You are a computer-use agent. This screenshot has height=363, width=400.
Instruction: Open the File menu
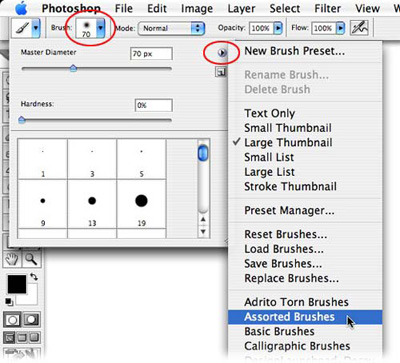tap(124, 8)
